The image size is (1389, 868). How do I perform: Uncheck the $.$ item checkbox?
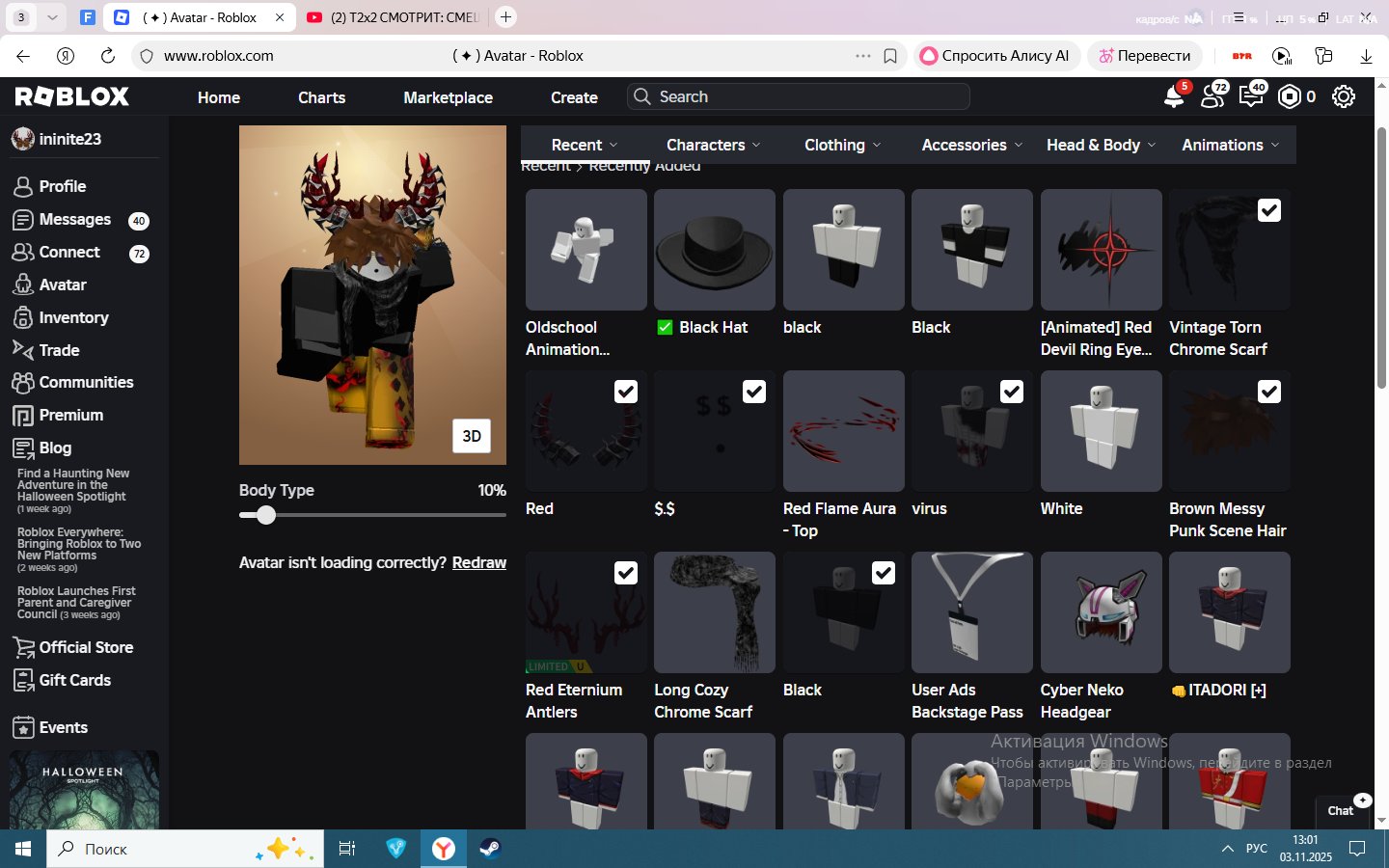coord(754,392)
